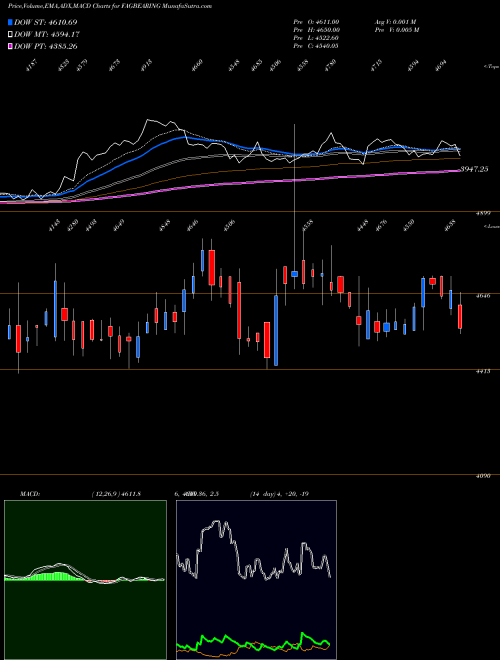
Task: Click the '(12,26,9) 4611.8' MACD parameters text
Action: click(116, 494)
